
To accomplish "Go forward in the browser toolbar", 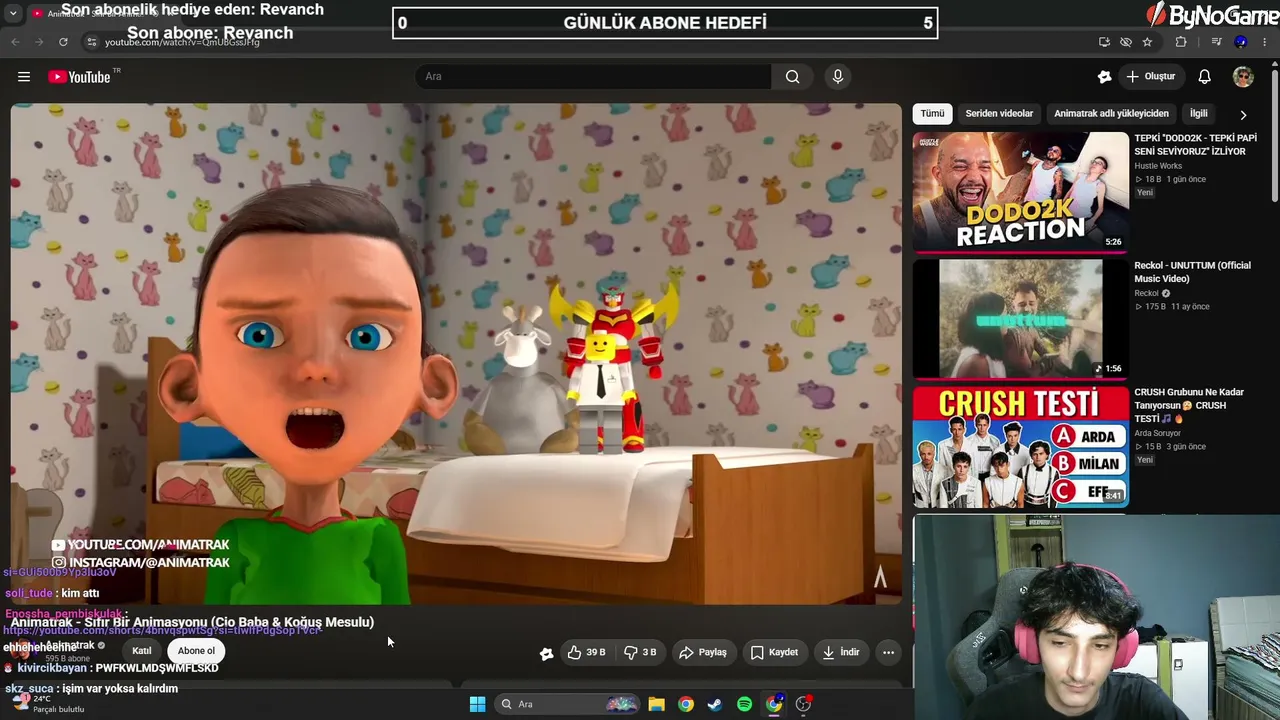I will [x=38, y=42].
